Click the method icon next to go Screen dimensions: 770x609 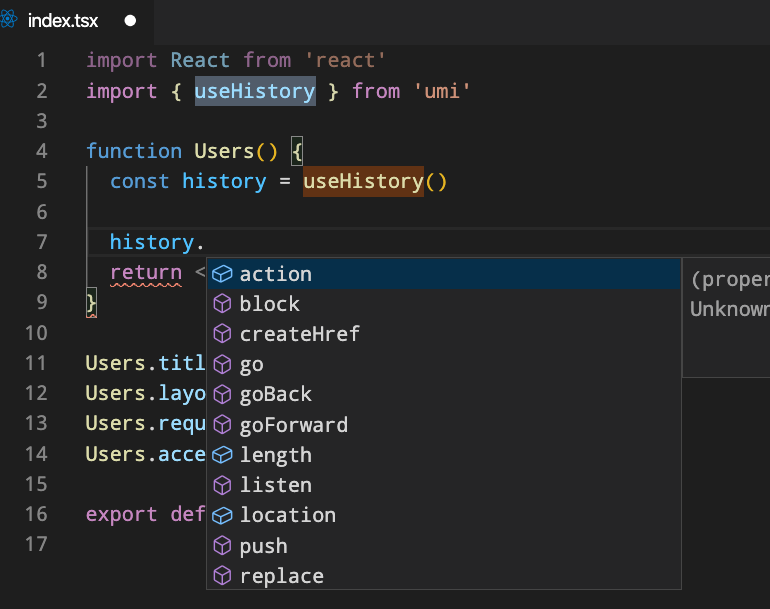tap(222, 364)
